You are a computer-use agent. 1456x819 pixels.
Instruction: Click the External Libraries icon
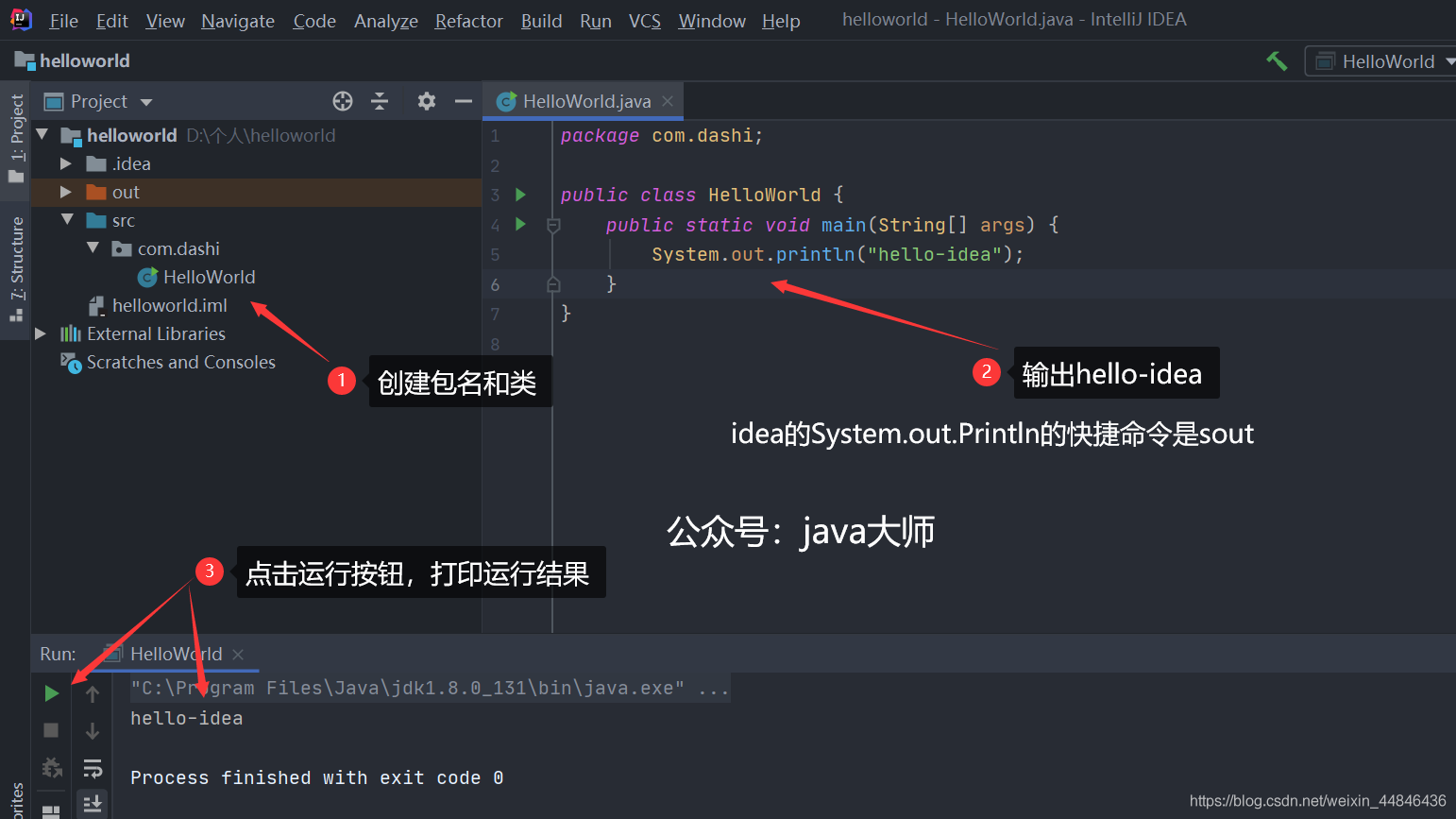tap(71, 333)
